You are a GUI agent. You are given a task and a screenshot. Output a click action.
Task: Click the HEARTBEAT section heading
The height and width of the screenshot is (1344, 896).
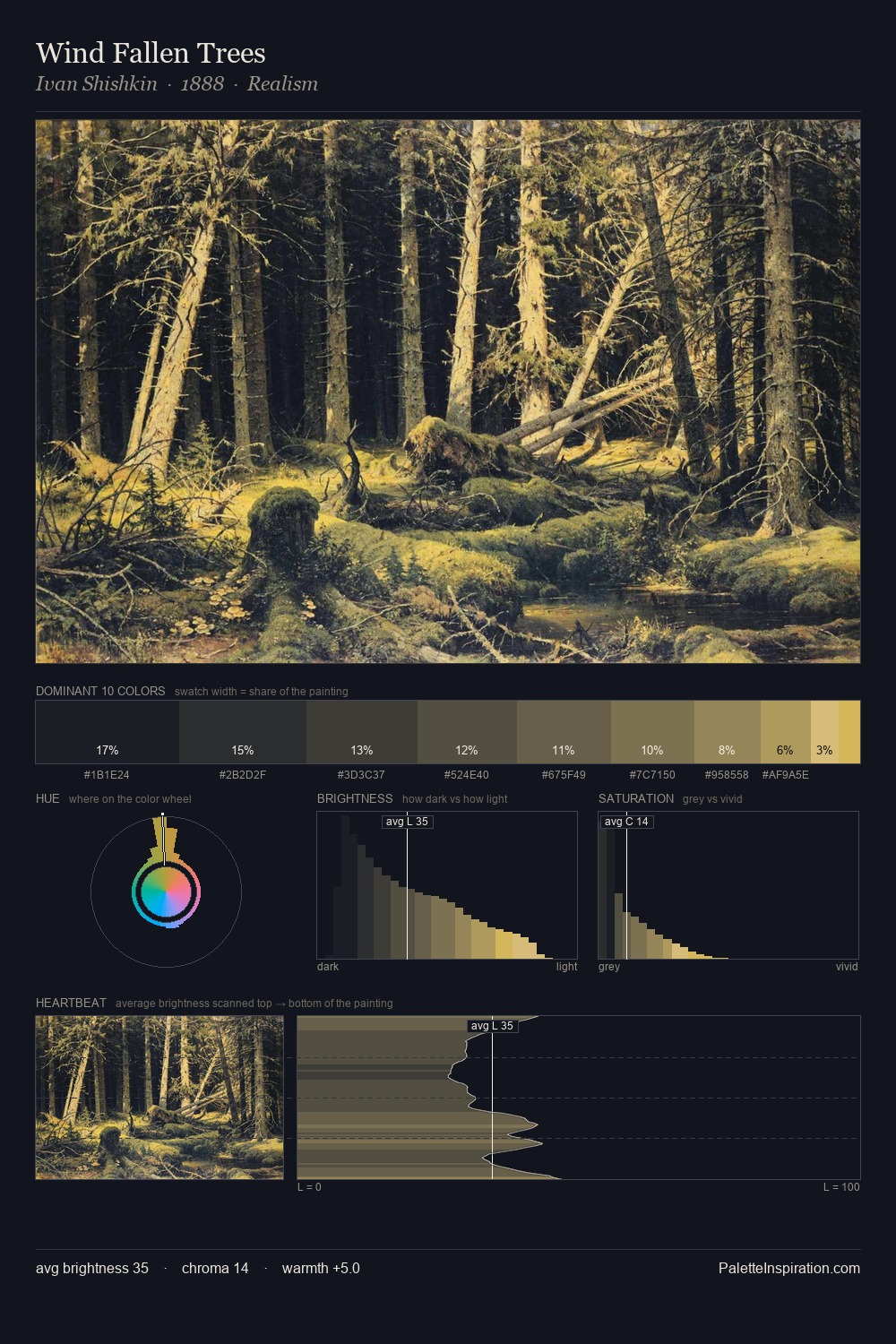[x=71, y=1004]
